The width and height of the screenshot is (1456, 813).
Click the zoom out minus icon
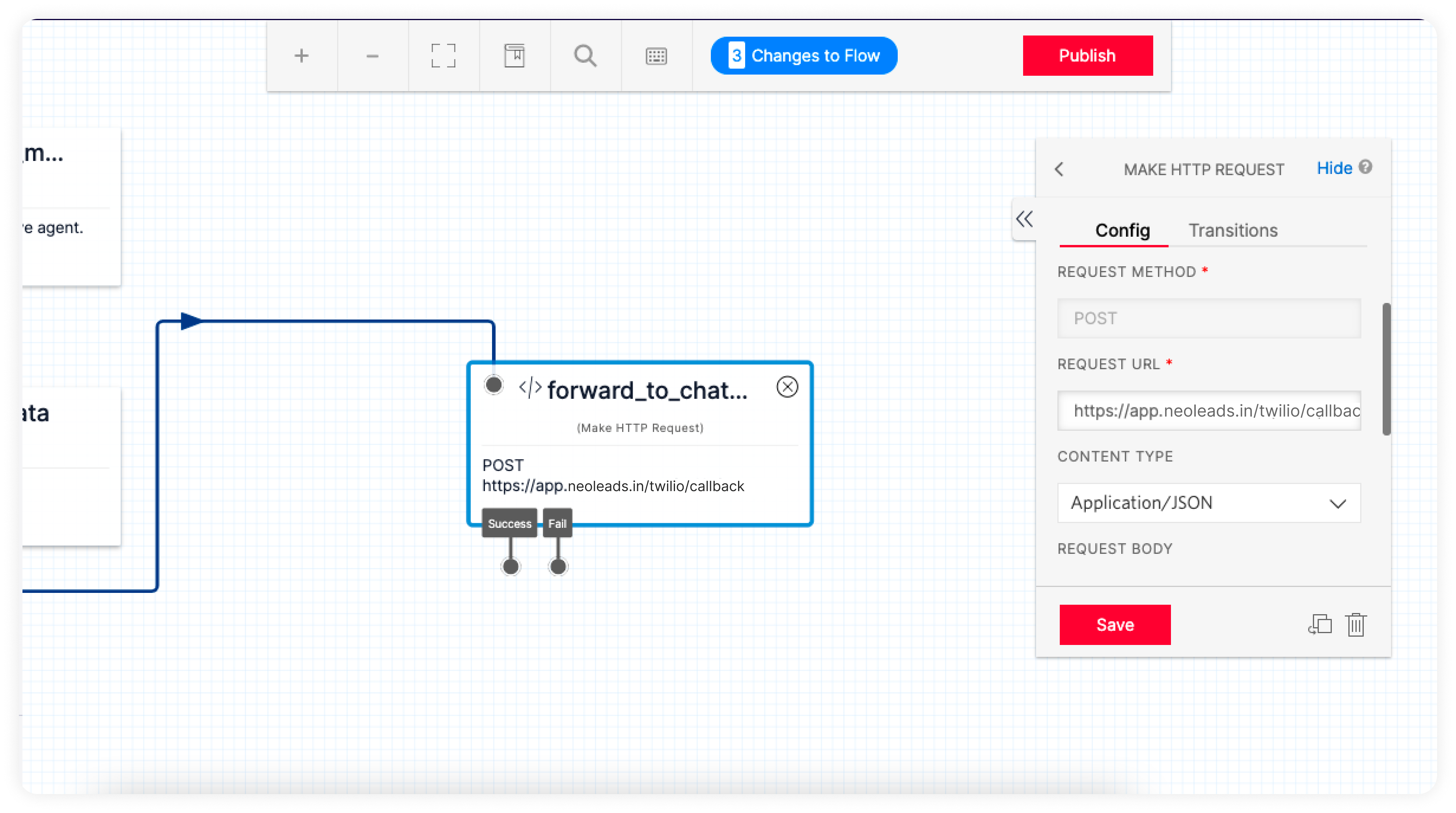[372, 55]
